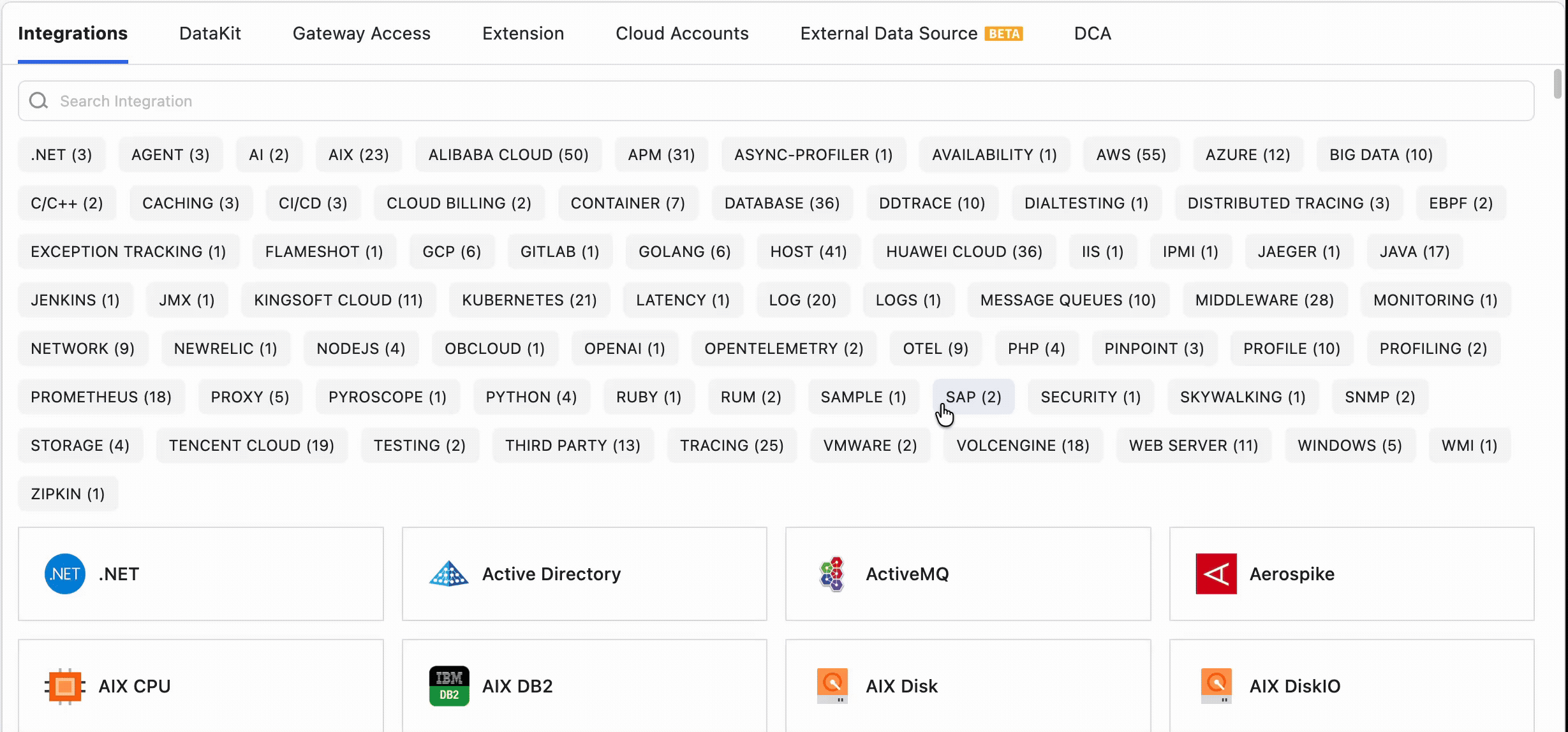The image size is (1568, 732).
Task: Open the AIX DB2 integration card
Action: click(584, 686)
